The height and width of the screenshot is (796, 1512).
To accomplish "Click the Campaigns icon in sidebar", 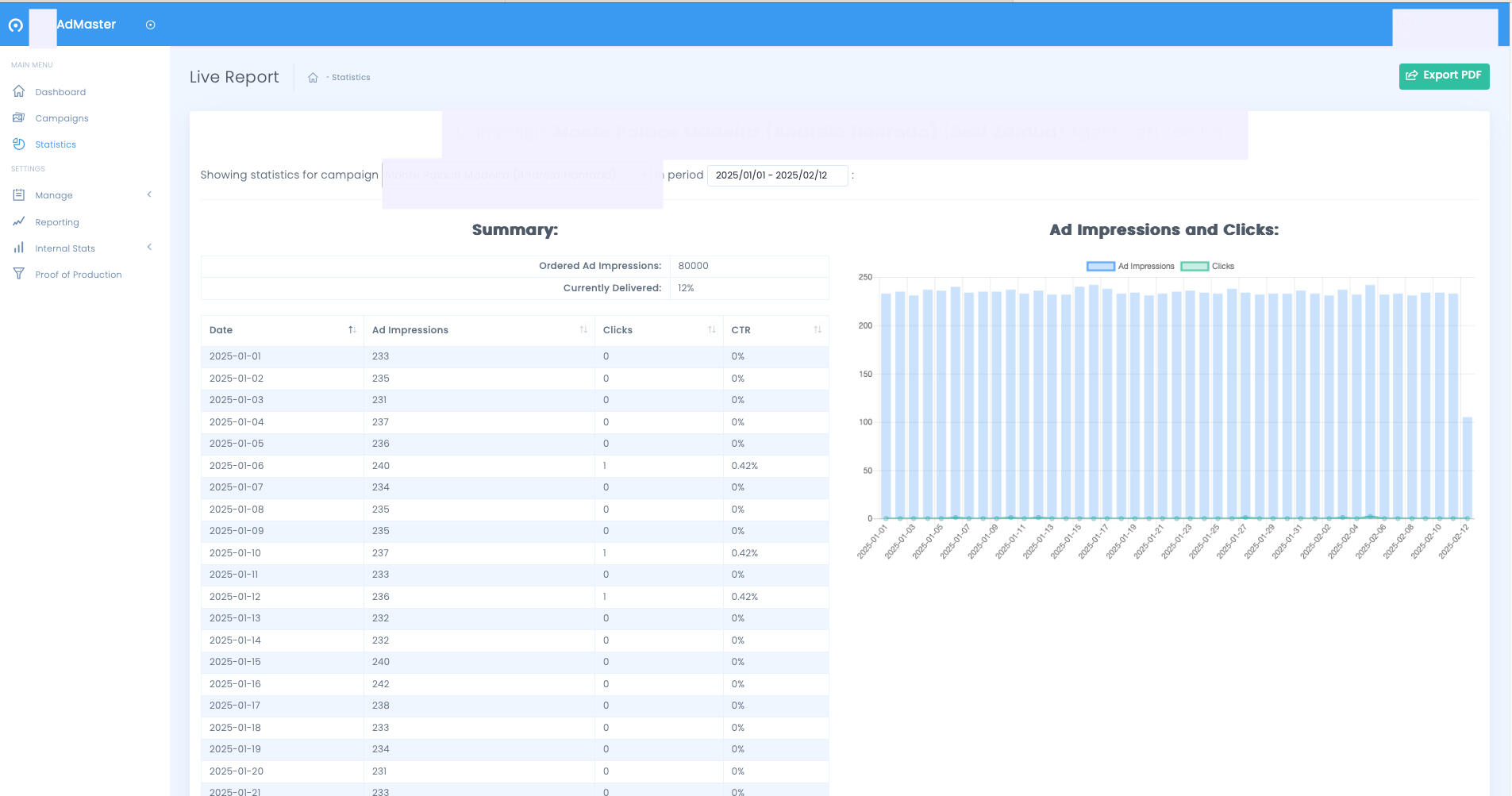I will pyautogui.click(x=19, y=117).
